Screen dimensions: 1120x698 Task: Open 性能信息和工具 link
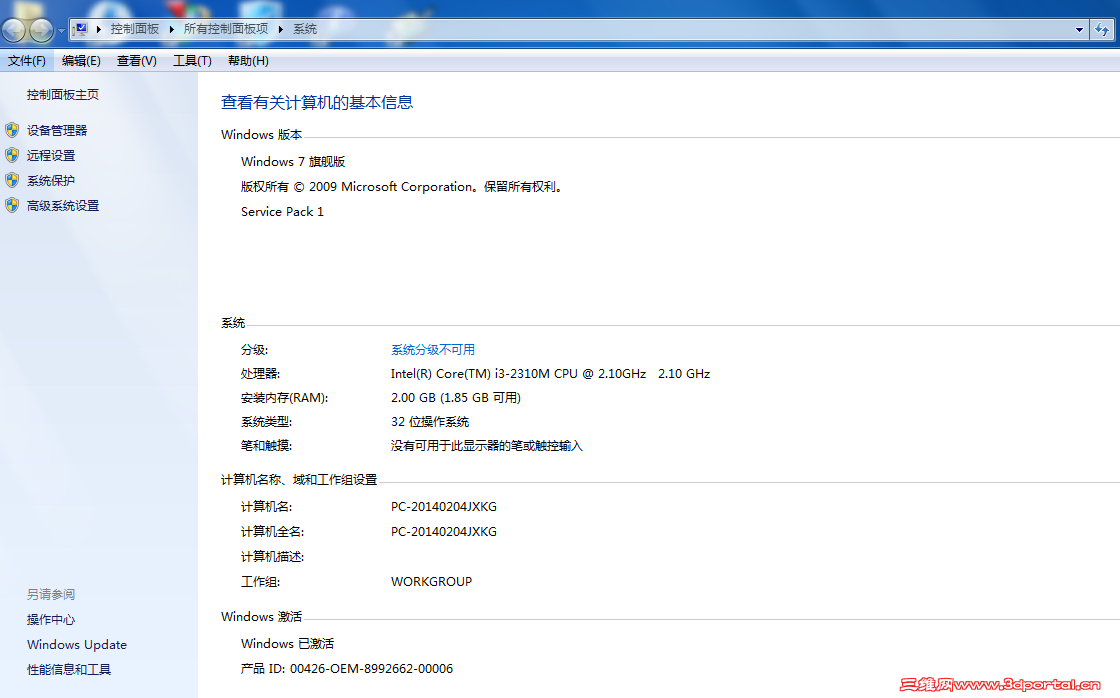point(69,669)
